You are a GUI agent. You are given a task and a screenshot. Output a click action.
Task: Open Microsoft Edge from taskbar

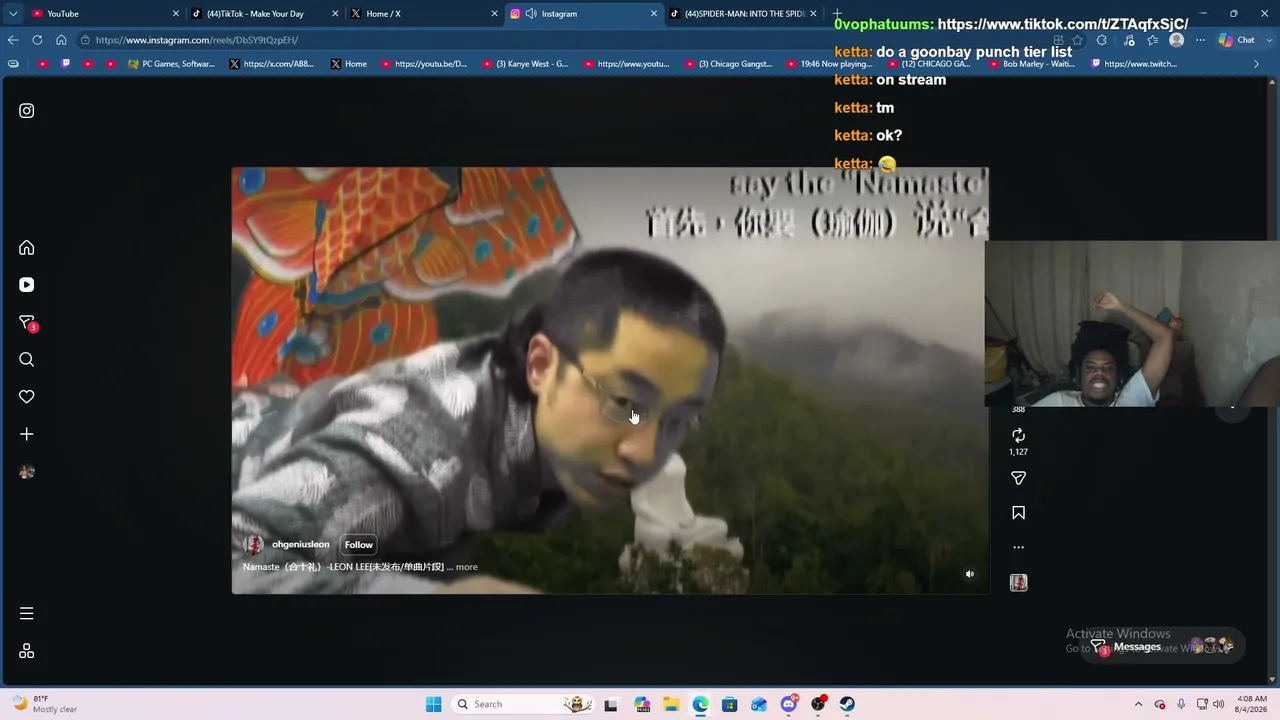[700, 704]
